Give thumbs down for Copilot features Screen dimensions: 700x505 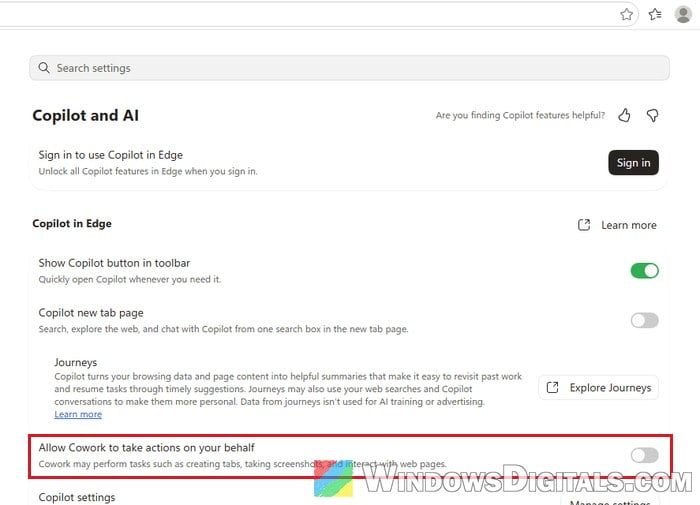(x=652, y=116)
